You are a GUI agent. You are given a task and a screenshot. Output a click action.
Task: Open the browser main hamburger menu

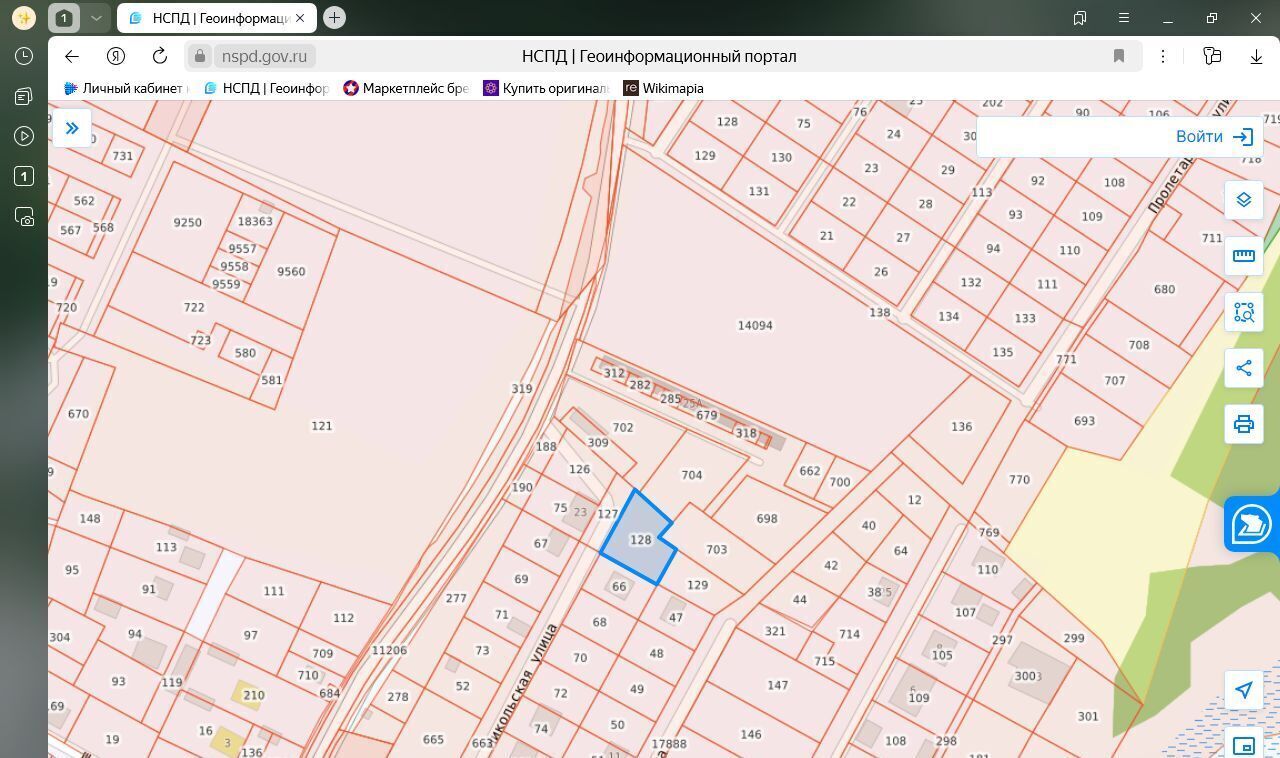[1124, 18]
